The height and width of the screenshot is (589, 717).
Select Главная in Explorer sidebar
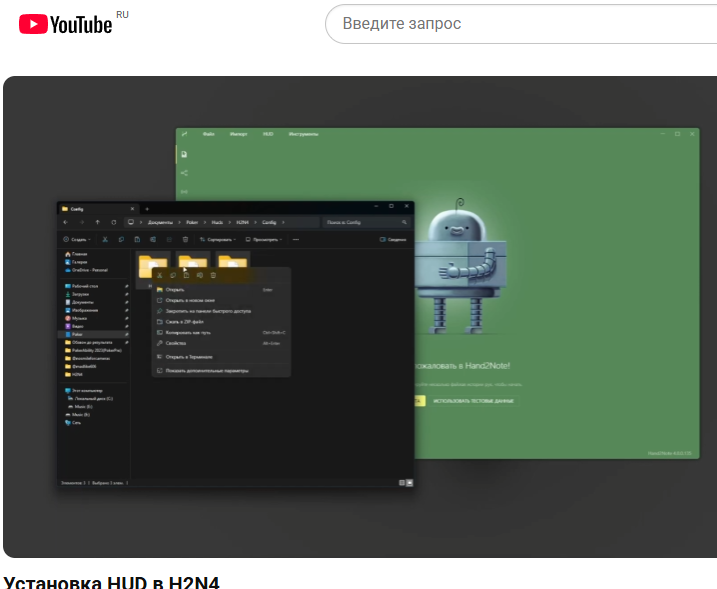pos(76,254)
